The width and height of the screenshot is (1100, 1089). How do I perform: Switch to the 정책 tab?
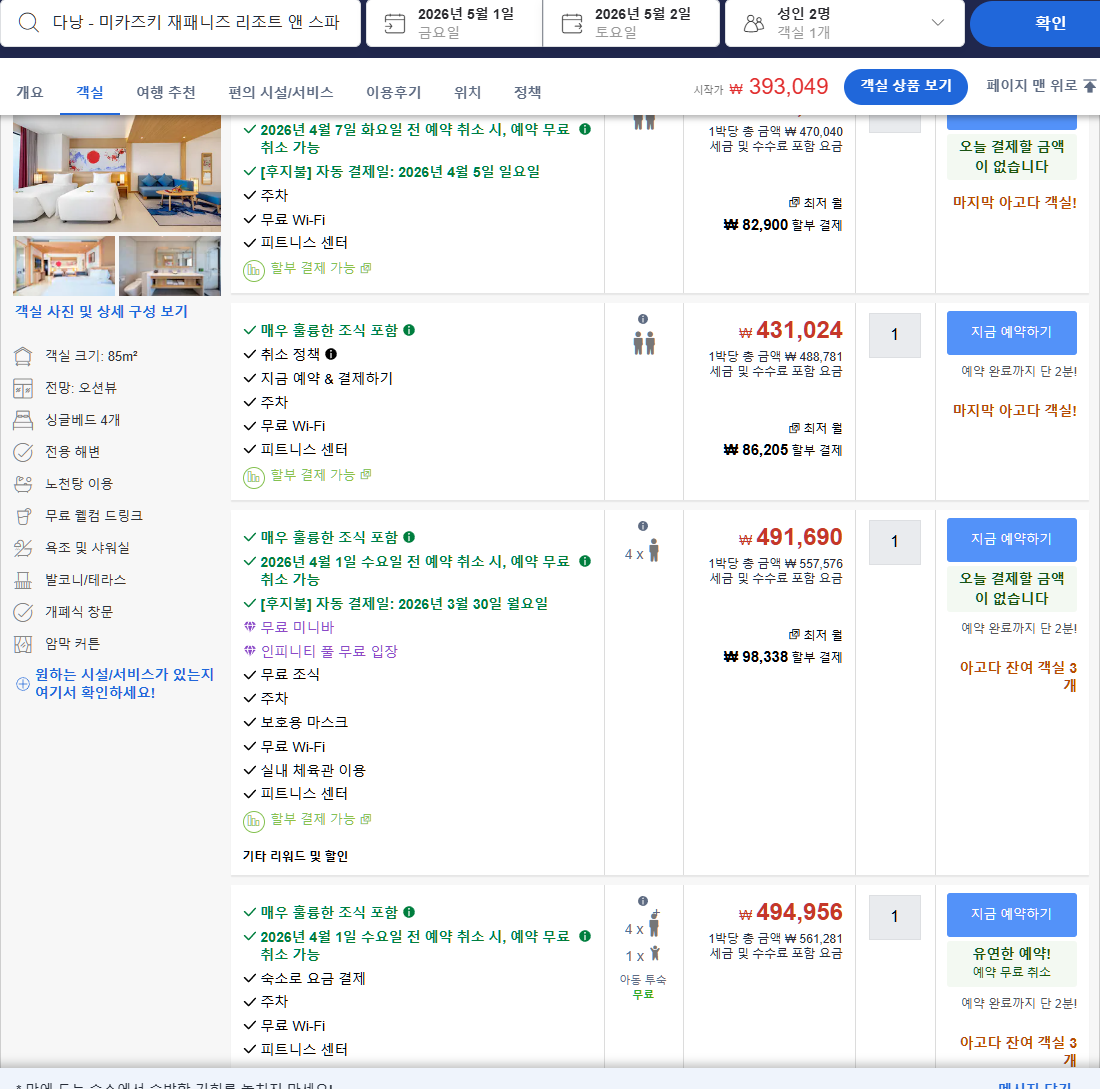(x=527, y=91)
